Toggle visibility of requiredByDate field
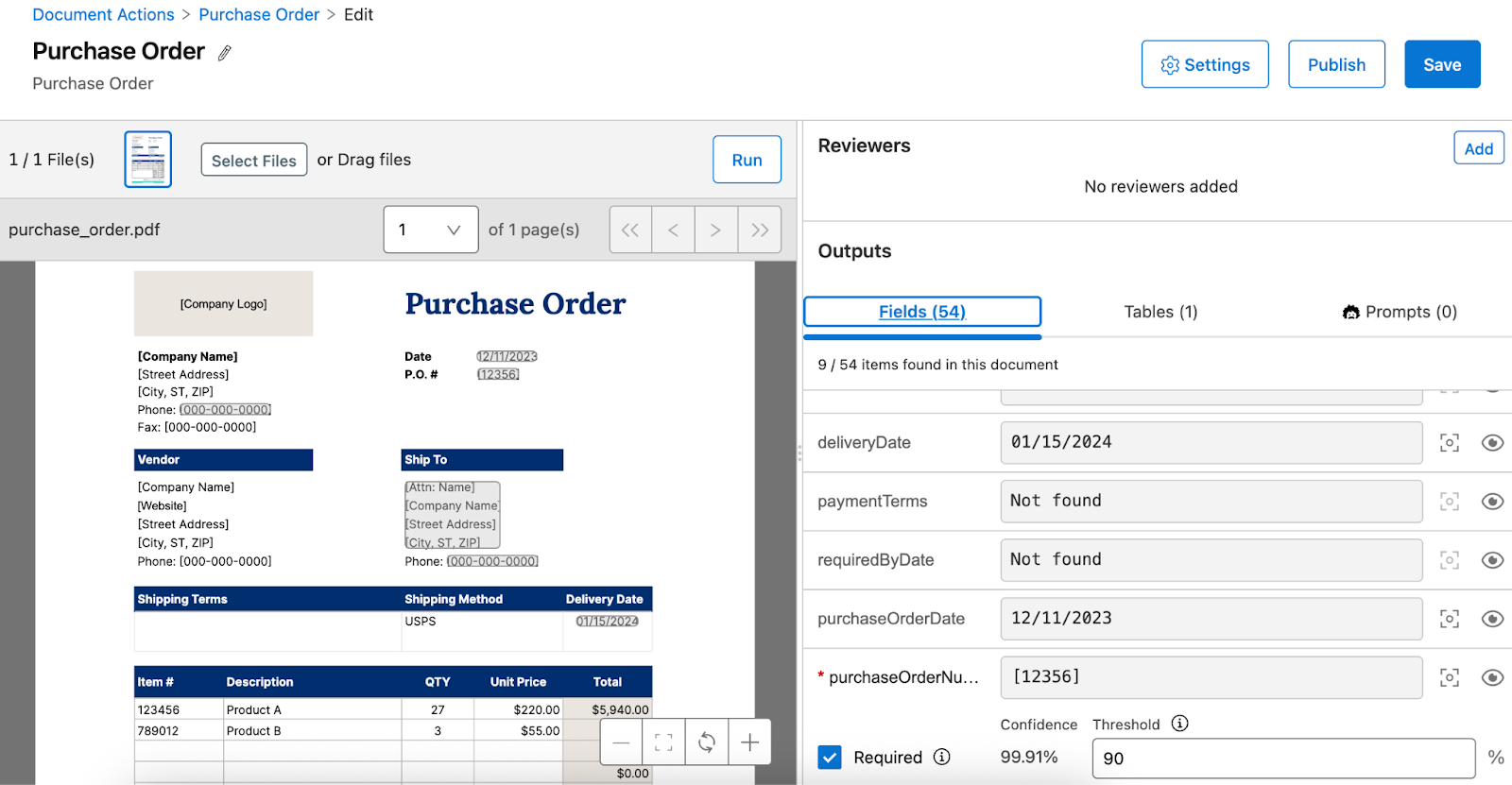Viewport: 1512px width, 785px height. coord(1492,560)
